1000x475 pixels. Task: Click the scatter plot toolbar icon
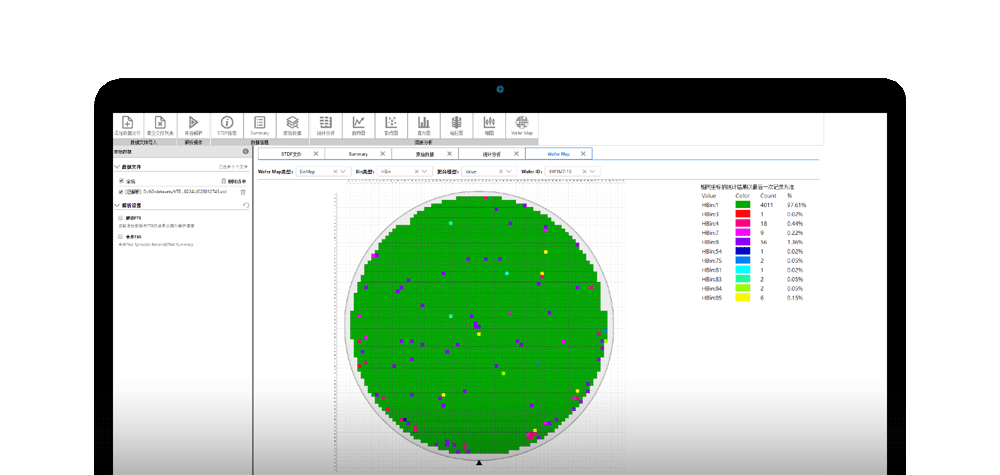pyautogui.click(x=391, y=122)
